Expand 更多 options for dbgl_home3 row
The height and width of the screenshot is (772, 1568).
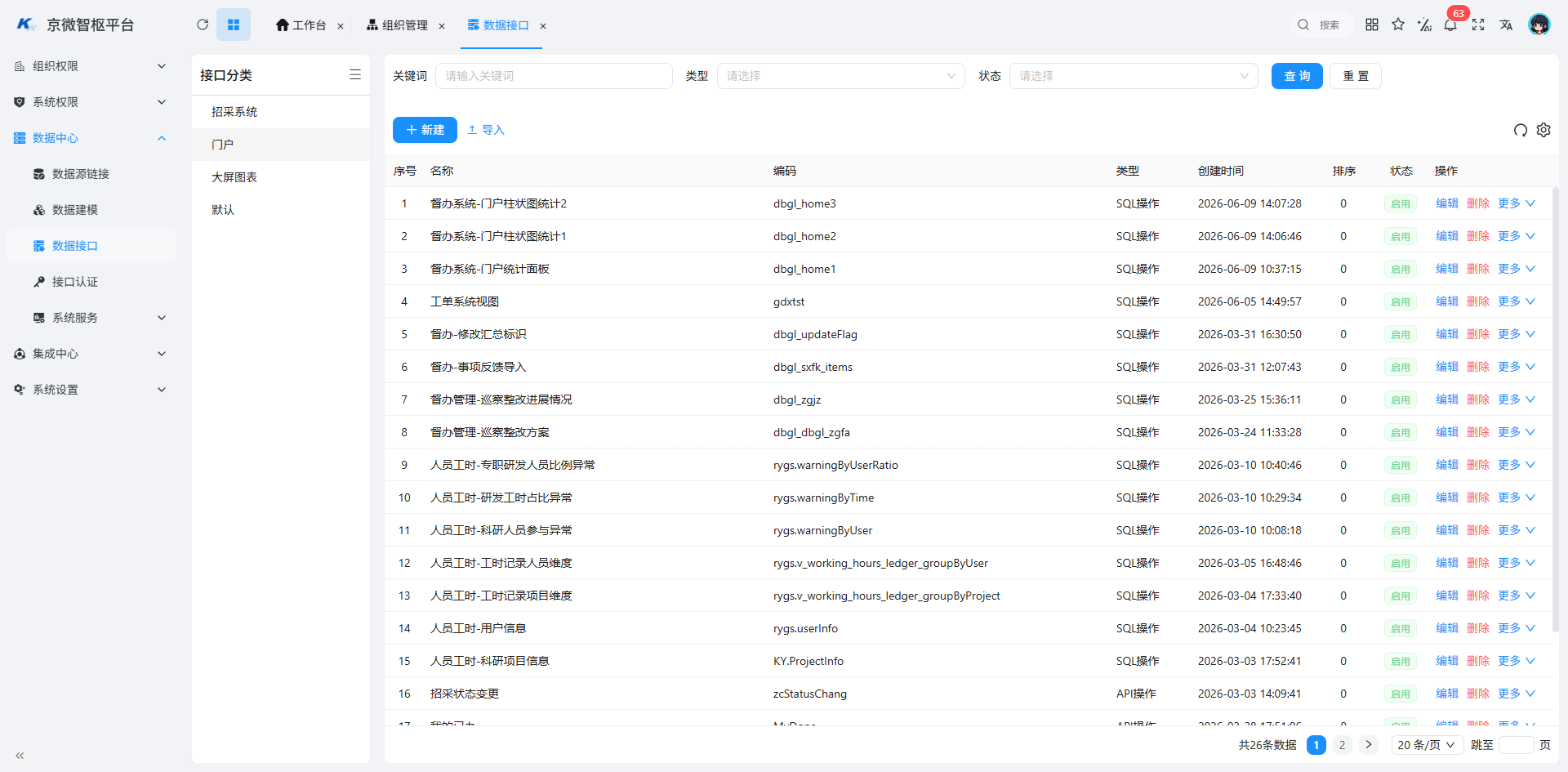[1517, 203]
